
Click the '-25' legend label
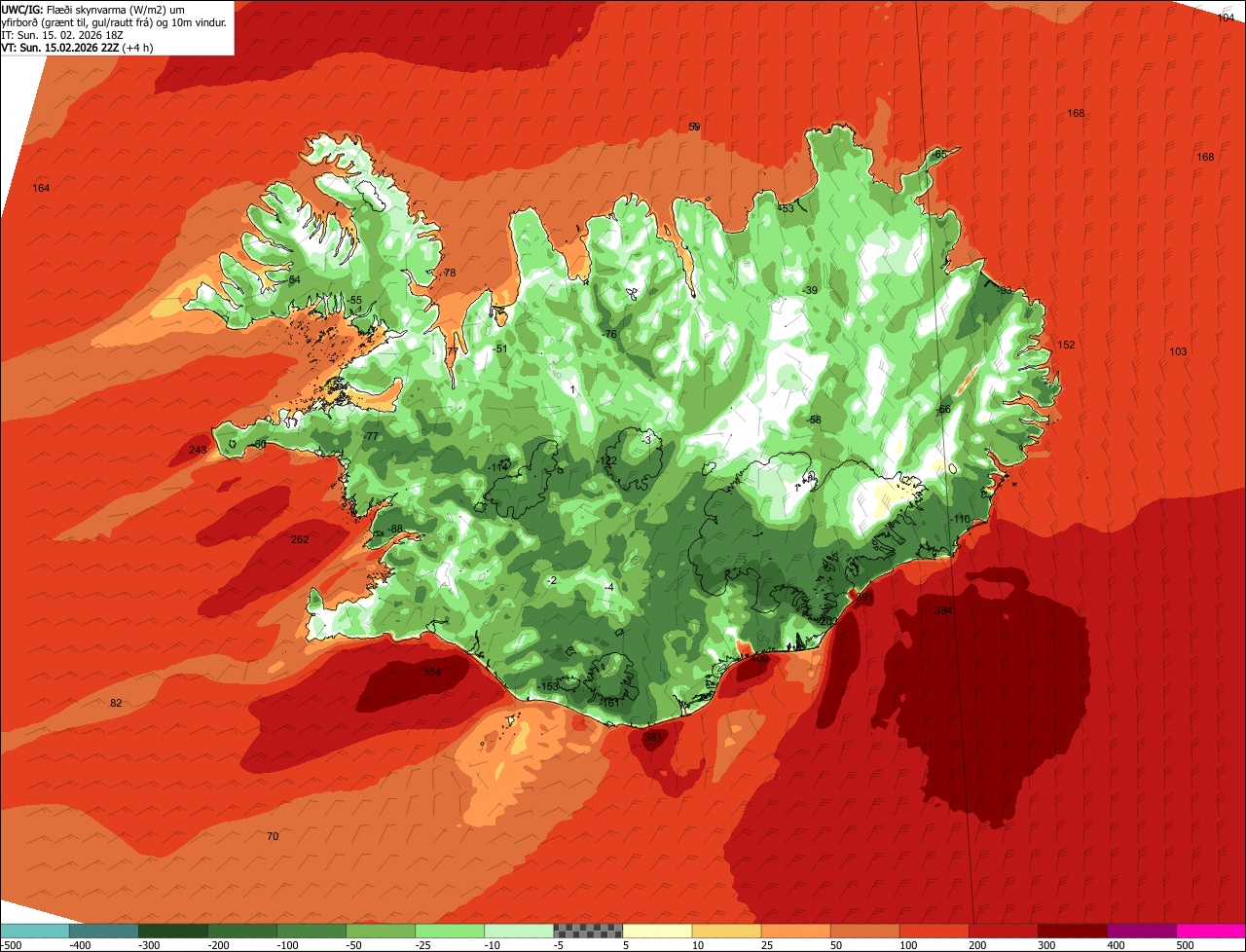[x=424, y=945]
